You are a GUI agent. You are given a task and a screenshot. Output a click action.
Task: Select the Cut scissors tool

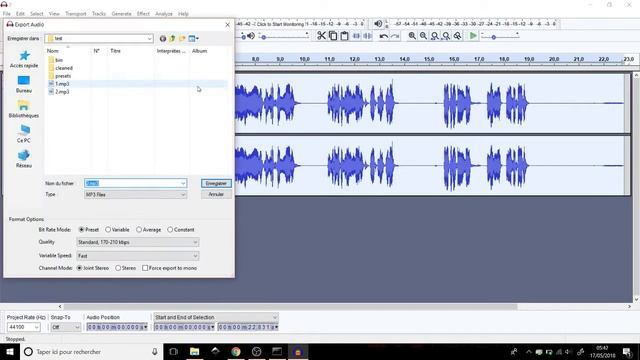[321, 36]
